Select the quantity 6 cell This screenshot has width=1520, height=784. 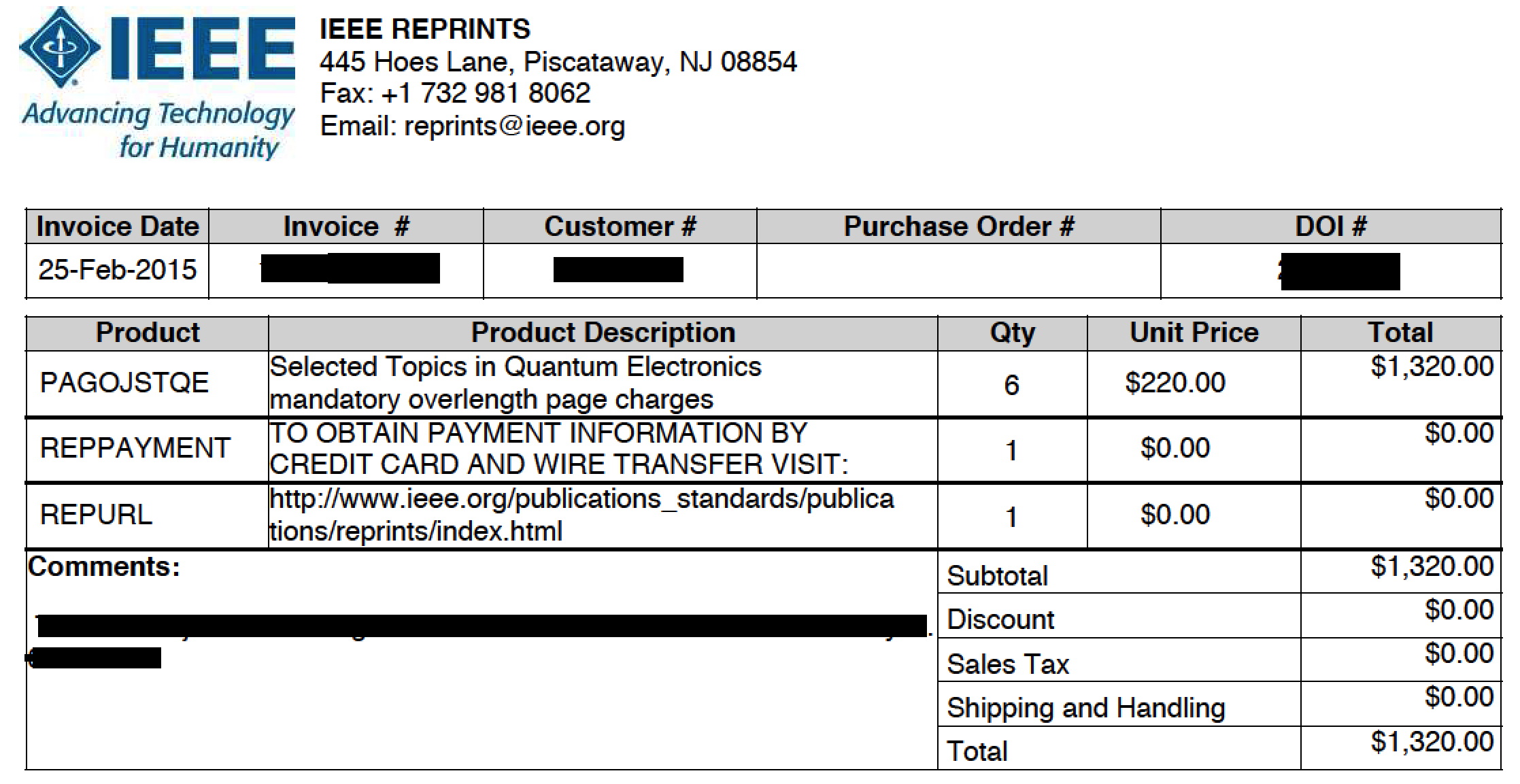(1011, 385)
